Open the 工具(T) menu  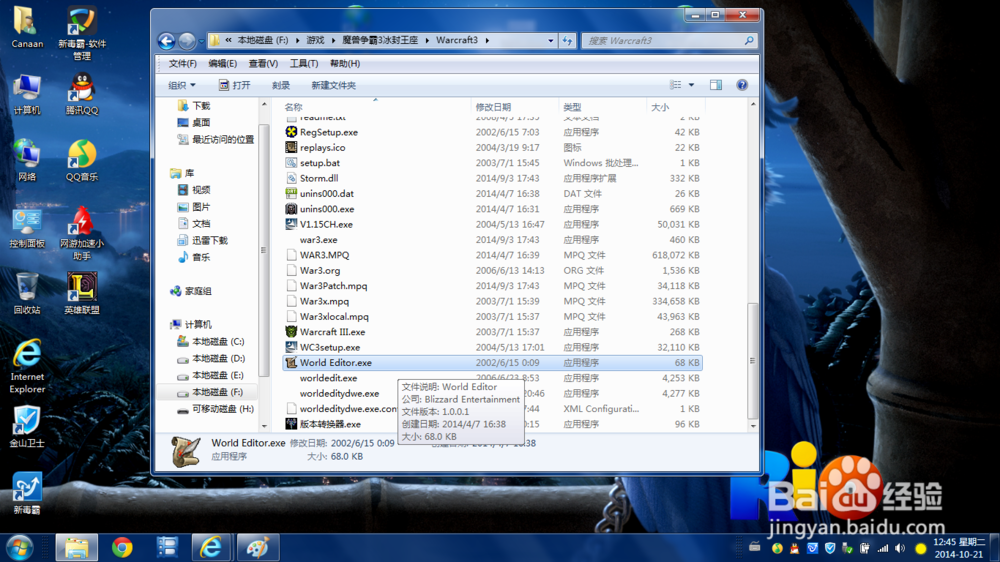point(304,63)
